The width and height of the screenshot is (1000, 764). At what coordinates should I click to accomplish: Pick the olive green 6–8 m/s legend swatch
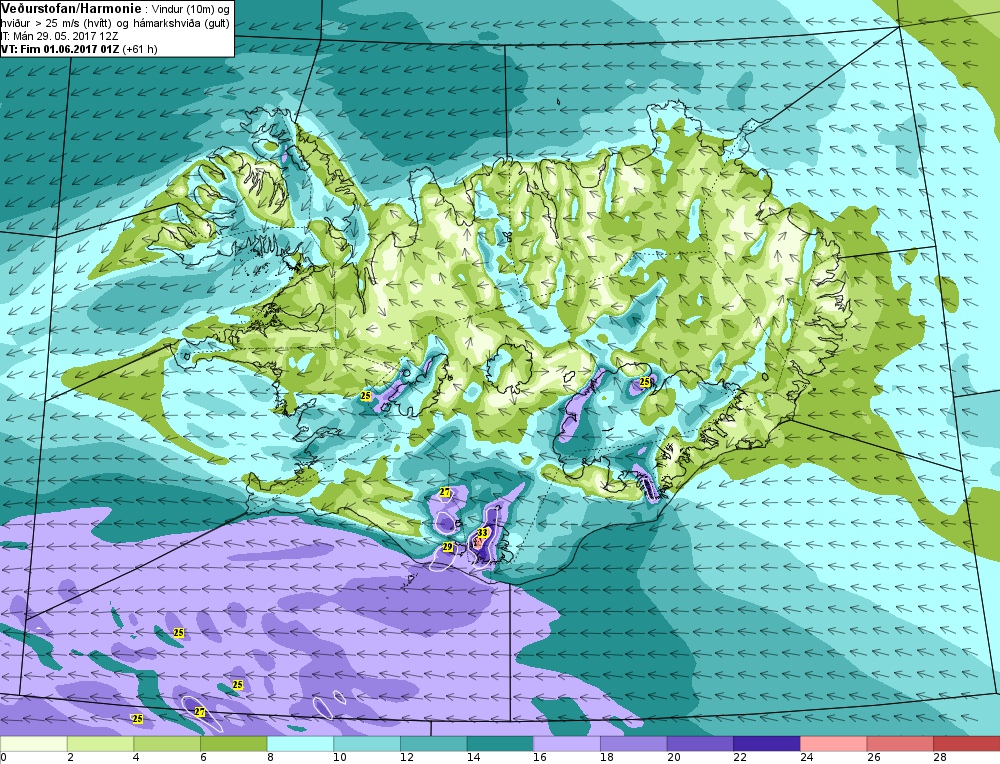point(233,744)
